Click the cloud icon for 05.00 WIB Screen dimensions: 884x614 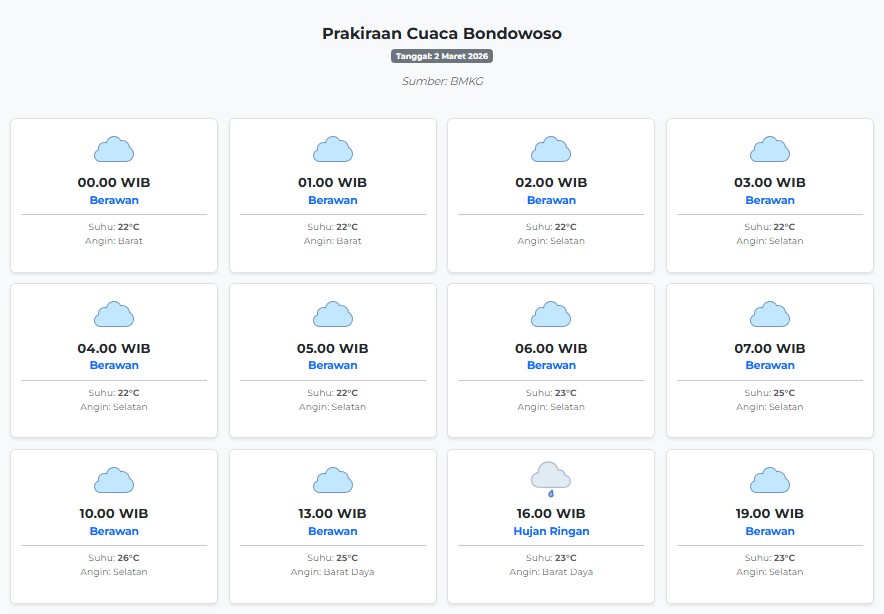click(x=333, y=315)
